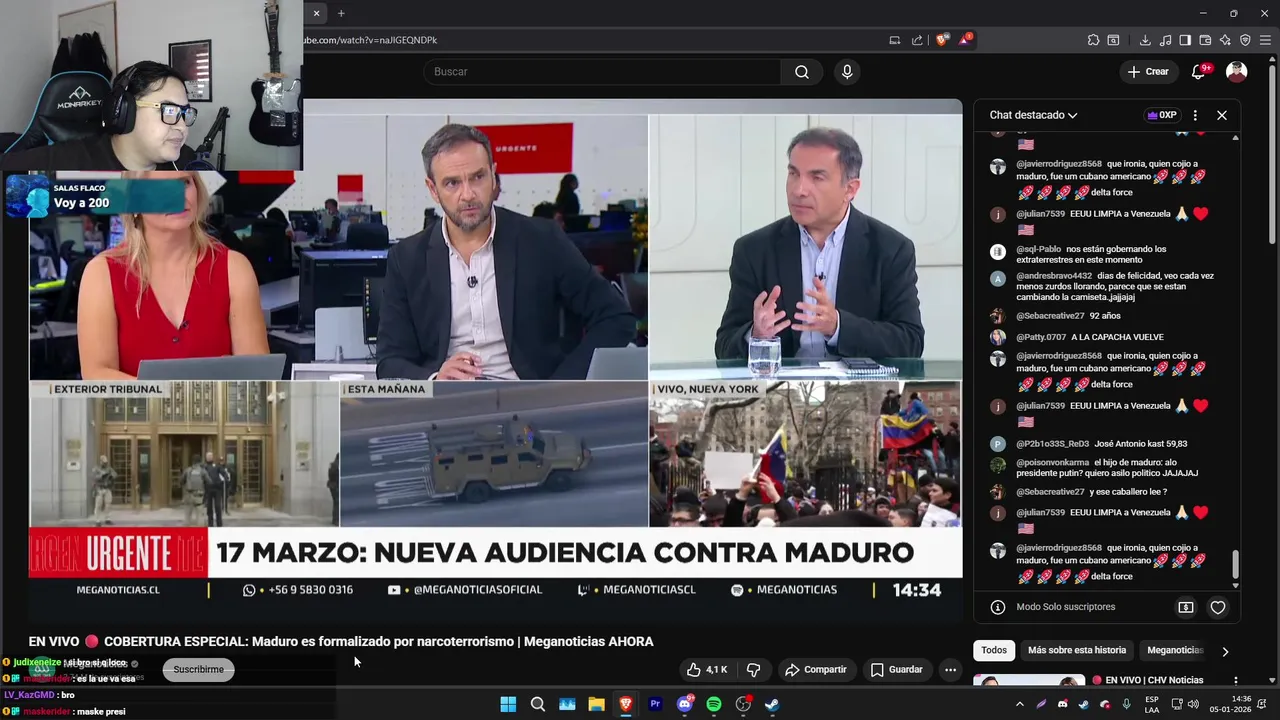Click the browser address bar URL
Viewport: 1280px width, 720px height.
coord(370,40)
